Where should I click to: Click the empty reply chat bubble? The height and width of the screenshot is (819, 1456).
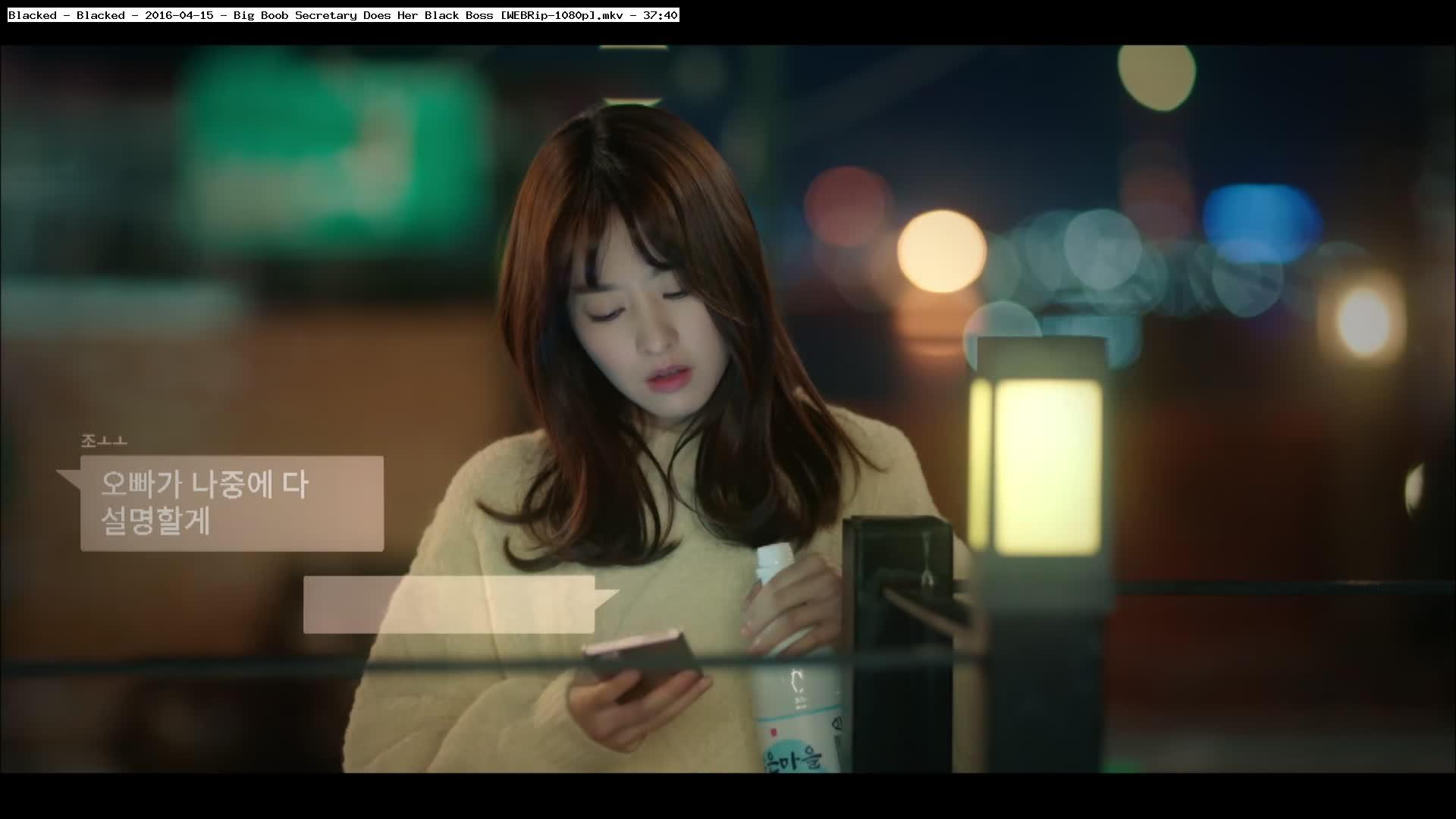coord(449,604)
